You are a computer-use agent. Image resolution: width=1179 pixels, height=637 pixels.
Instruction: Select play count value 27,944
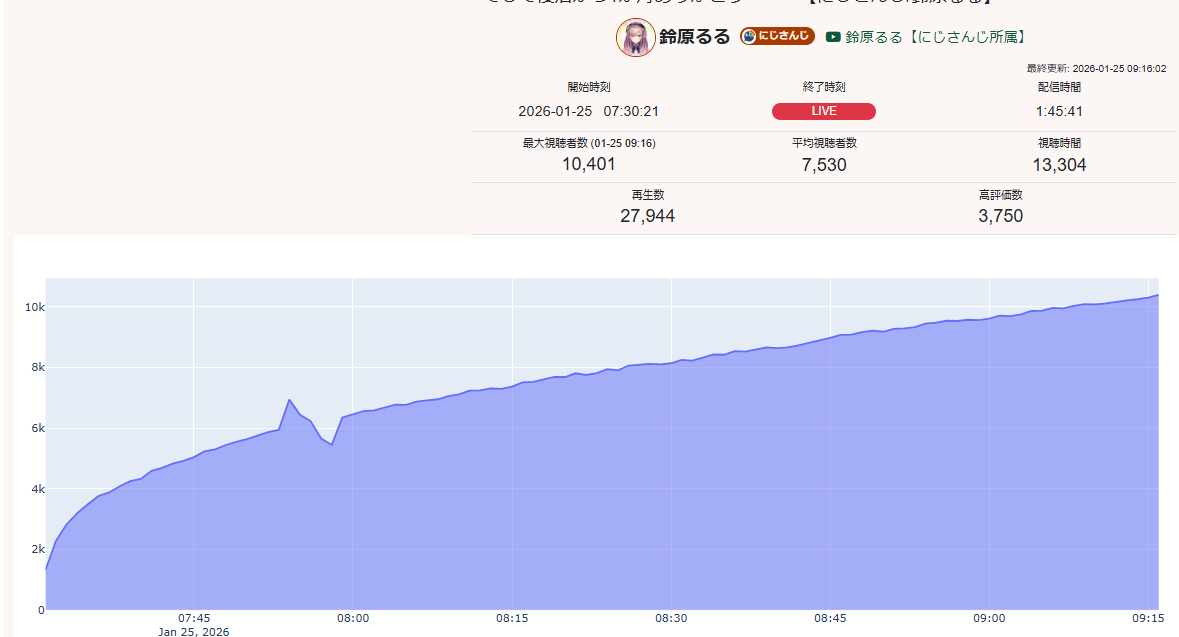pyautogui.click(x=647, y=216)
